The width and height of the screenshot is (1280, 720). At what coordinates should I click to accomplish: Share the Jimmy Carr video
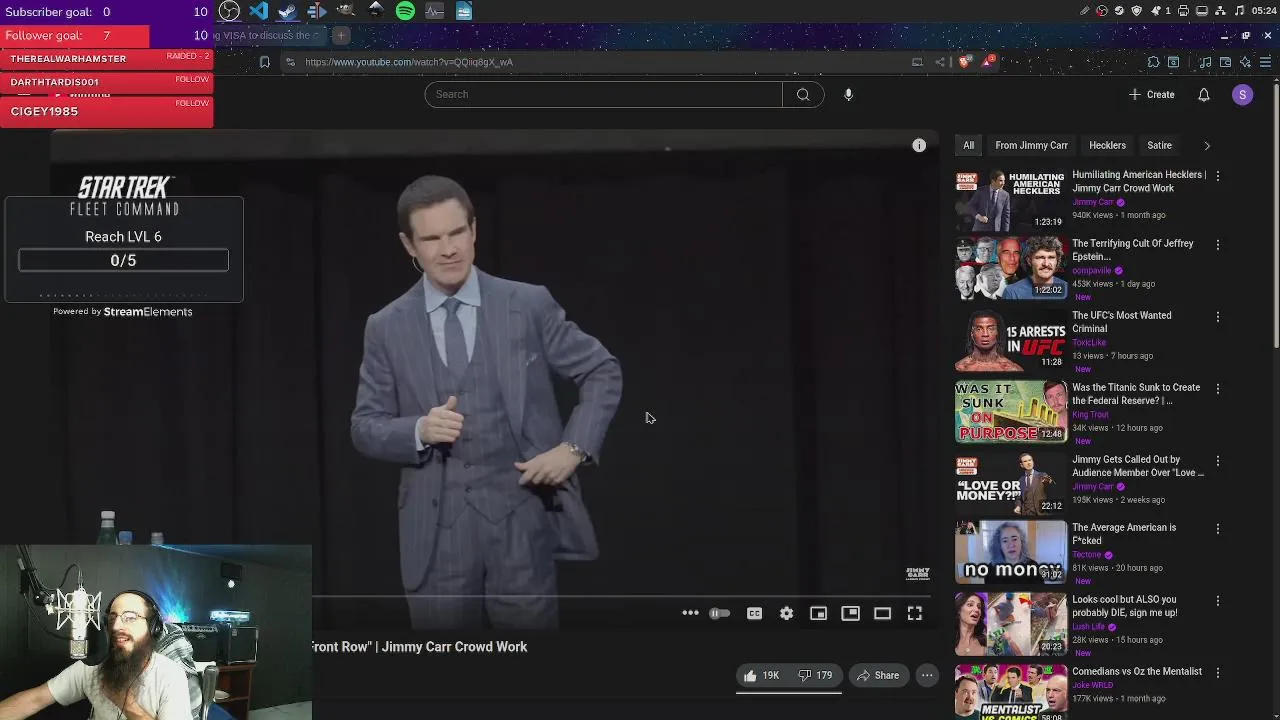pos(877,675)
